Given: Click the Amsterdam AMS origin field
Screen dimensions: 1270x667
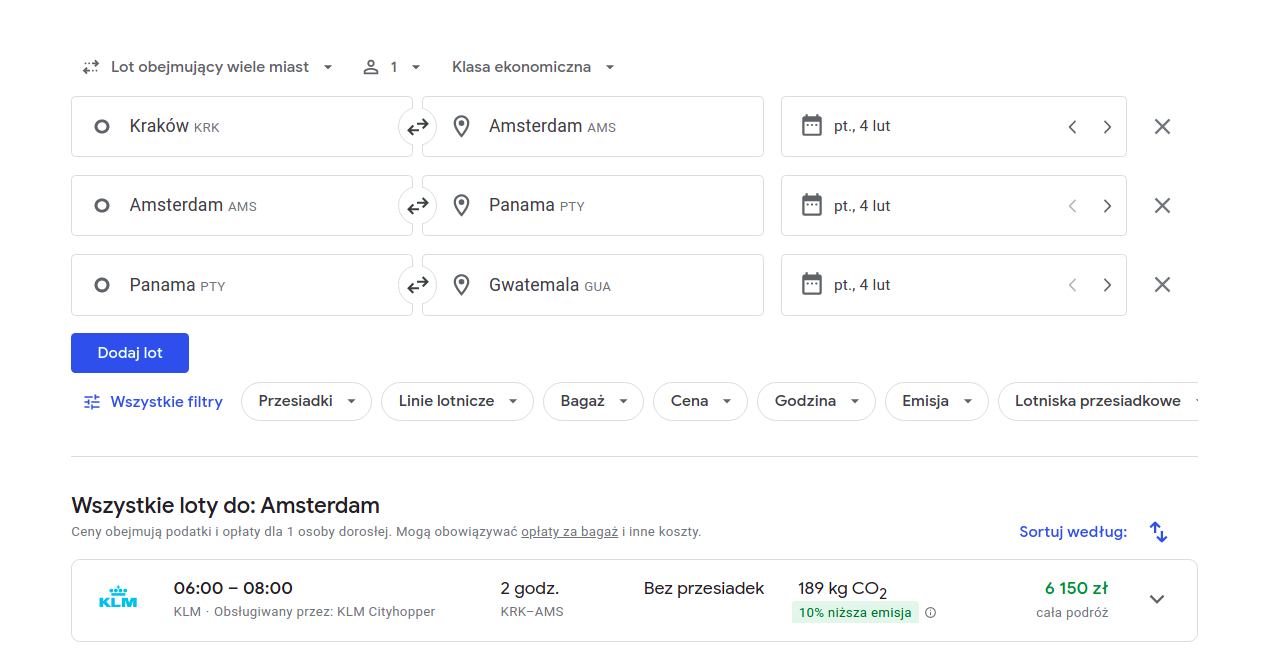Looking at the screenshot, I should point(241,206).
